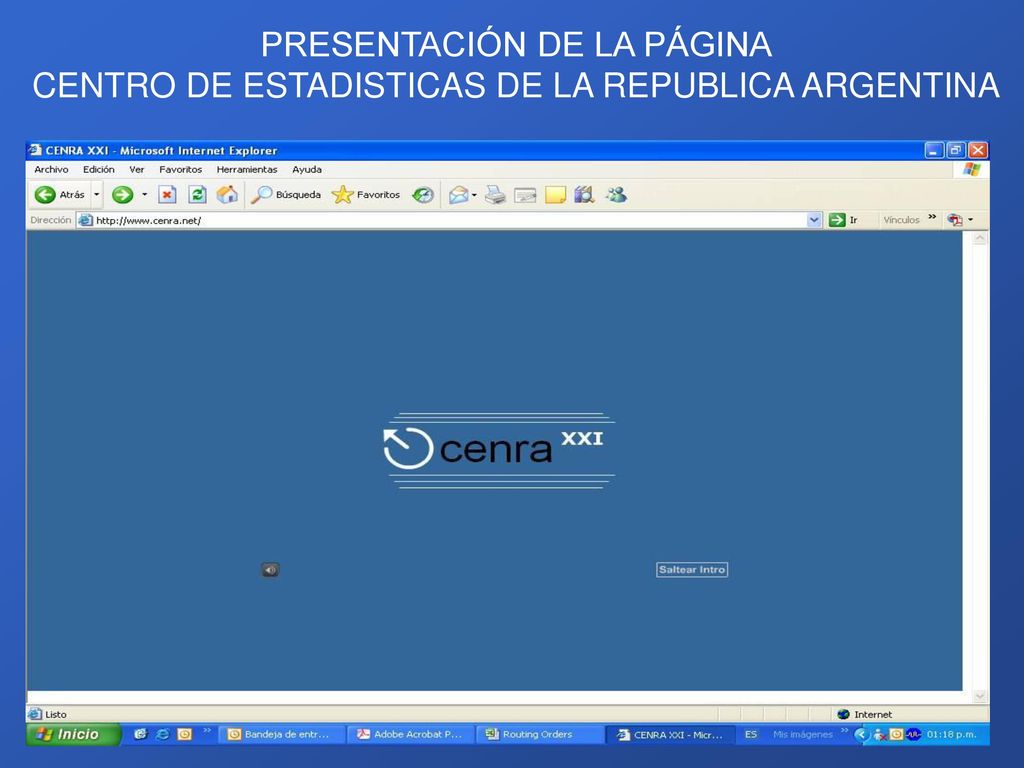Viewport: 1024px width, 768px height.
Task: Go to the Home page icon
Action: (x=227, y=195)
